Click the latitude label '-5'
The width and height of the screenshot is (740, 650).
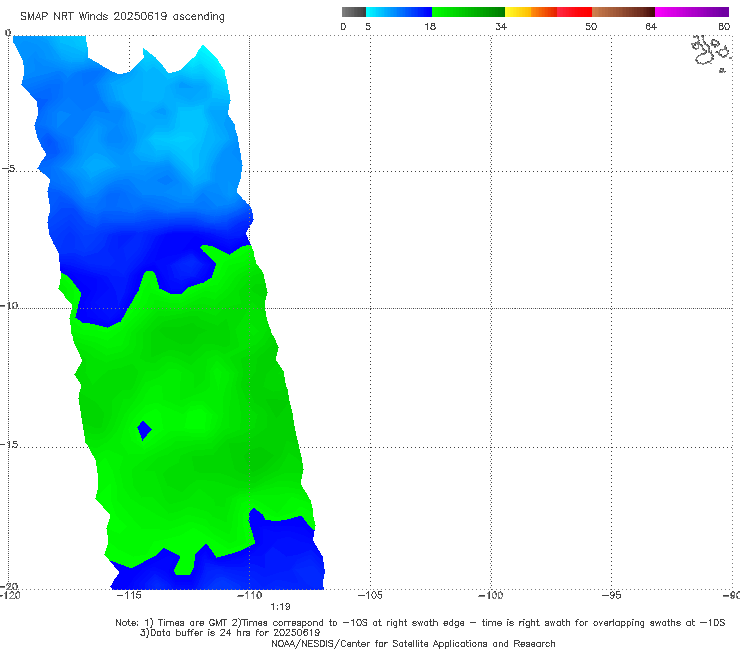point(8,169)
